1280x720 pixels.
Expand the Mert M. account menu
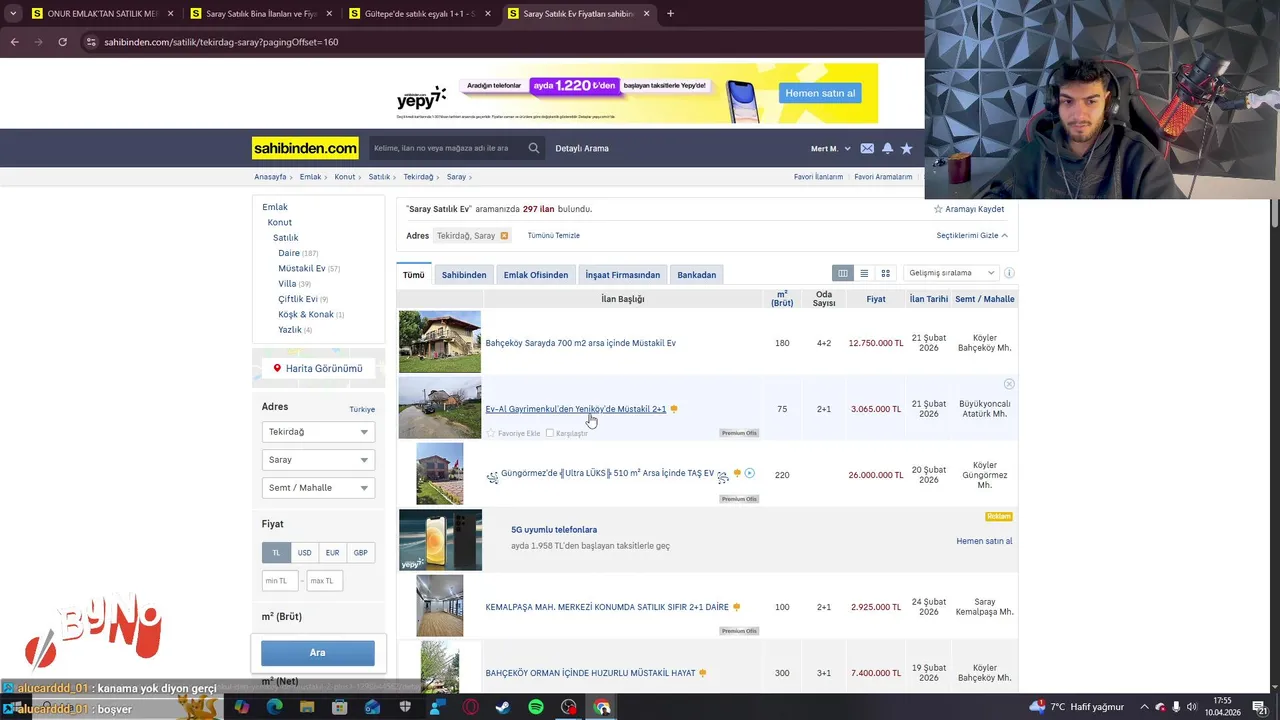coord(830,148)
